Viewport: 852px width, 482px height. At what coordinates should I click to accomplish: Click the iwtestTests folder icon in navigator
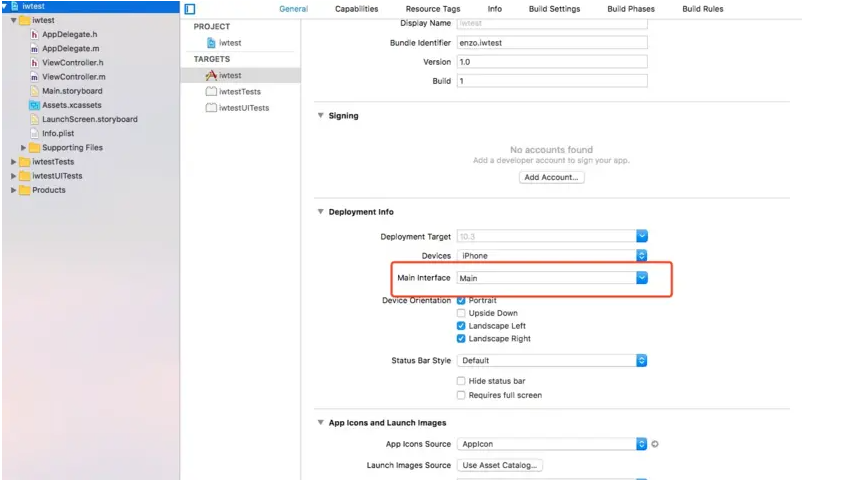[x=24, y=161]
